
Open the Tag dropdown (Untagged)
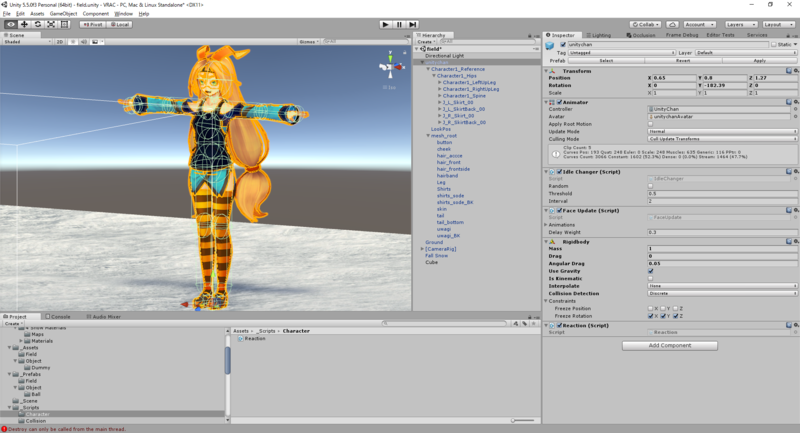(x=622, y=53)
